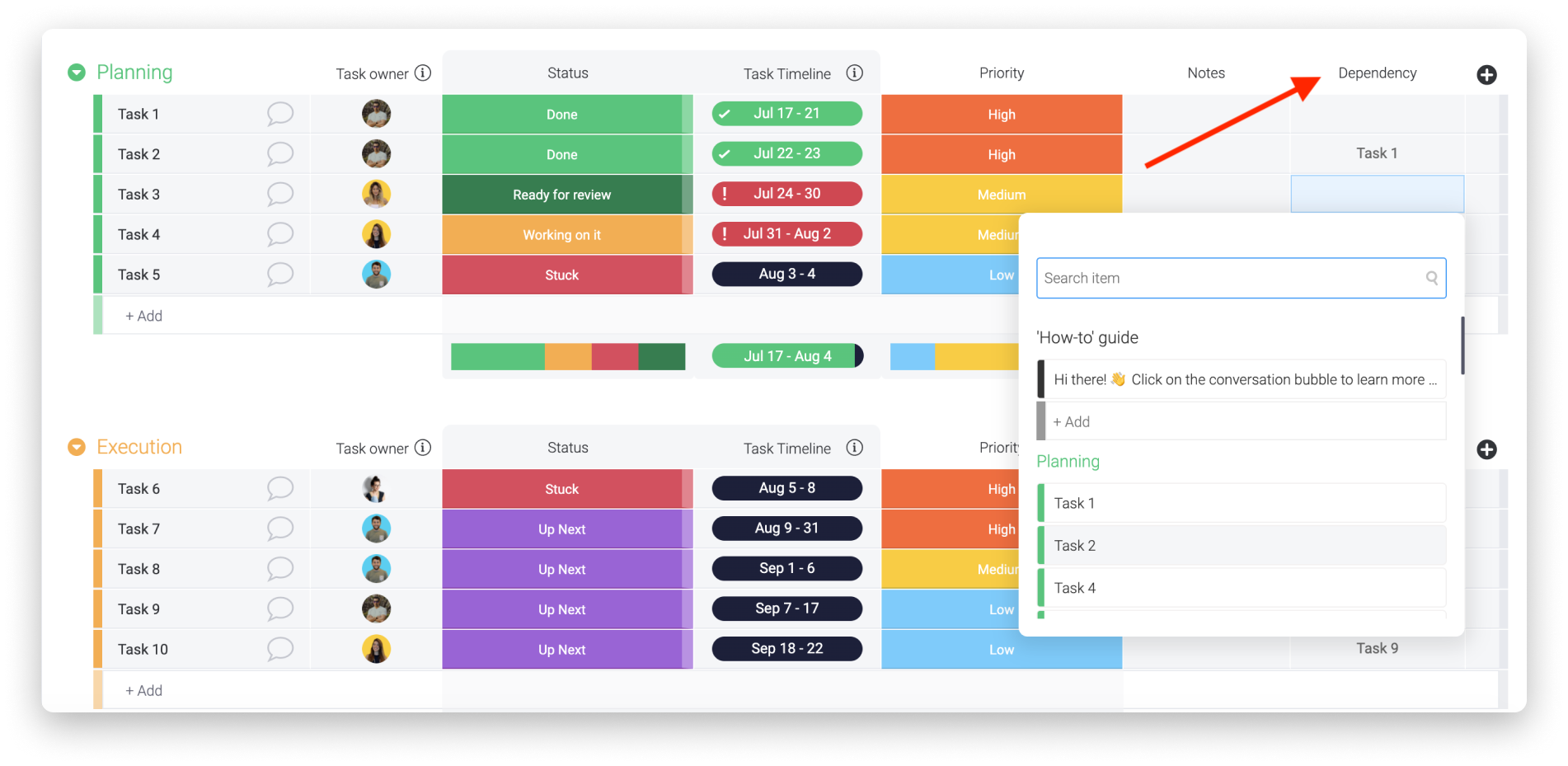Image resolution: width=1568 pixels, height=766 pixels.
Task: Click + Add in the dependency picker
Action: point(1241,421)
